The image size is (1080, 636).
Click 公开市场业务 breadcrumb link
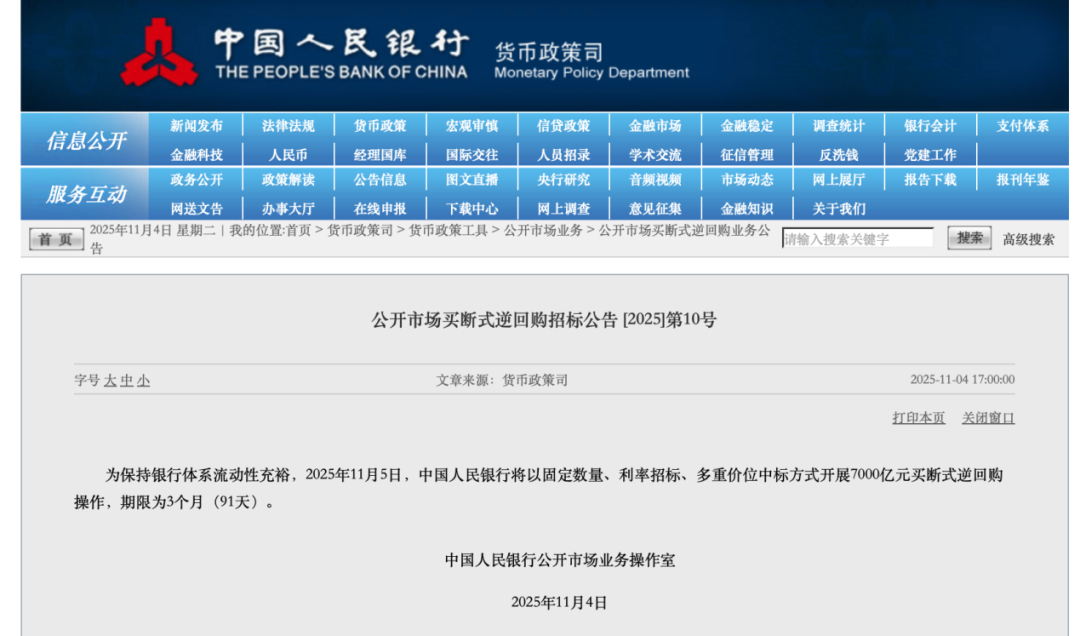(543, 230)
